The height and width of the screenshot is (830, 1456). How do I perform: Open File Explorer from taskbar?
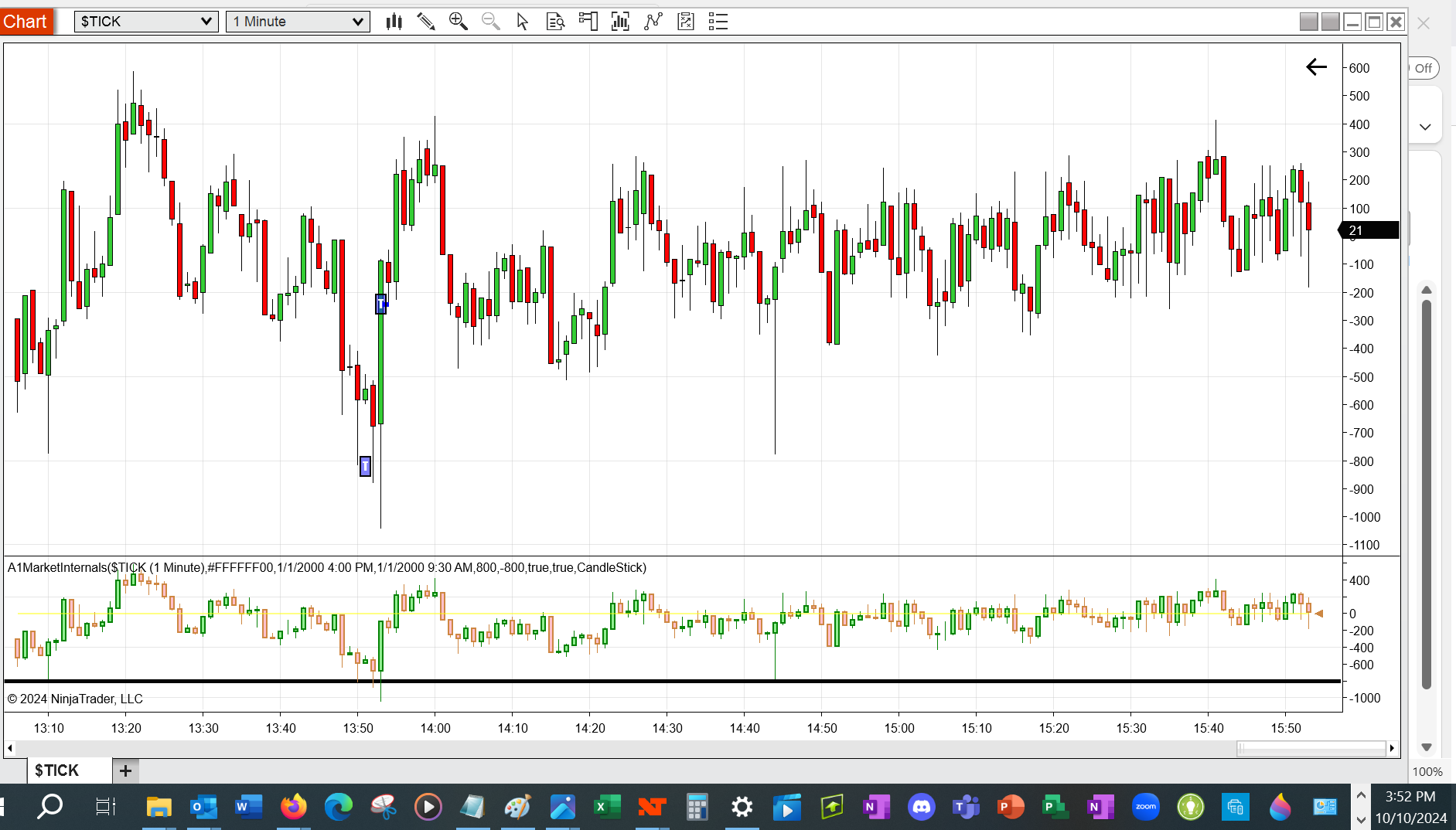[159, 808]
